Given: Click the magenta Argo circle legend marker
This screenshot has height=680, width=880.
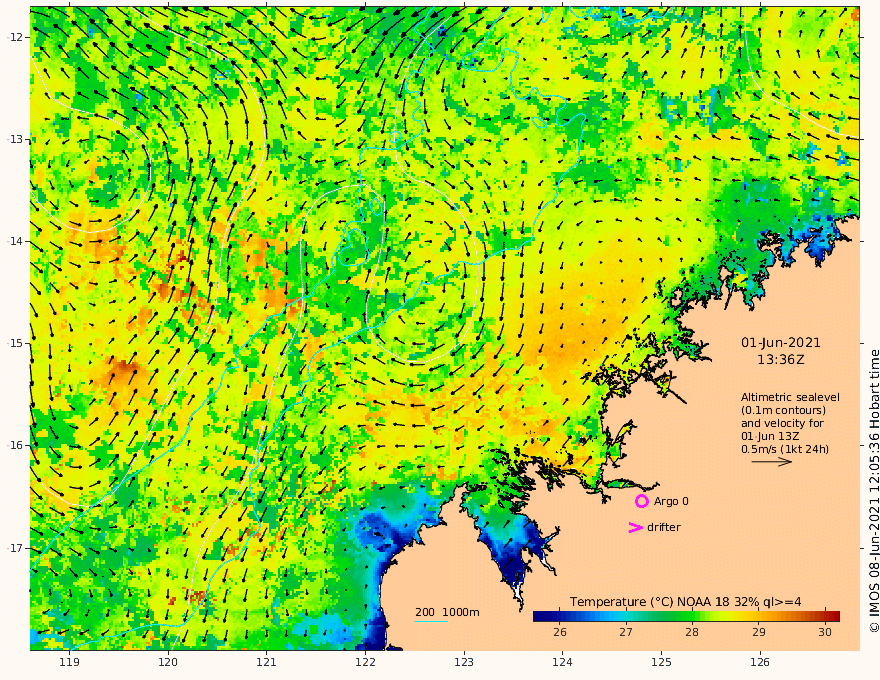Looking at the screenshot, I should point(641,502).
